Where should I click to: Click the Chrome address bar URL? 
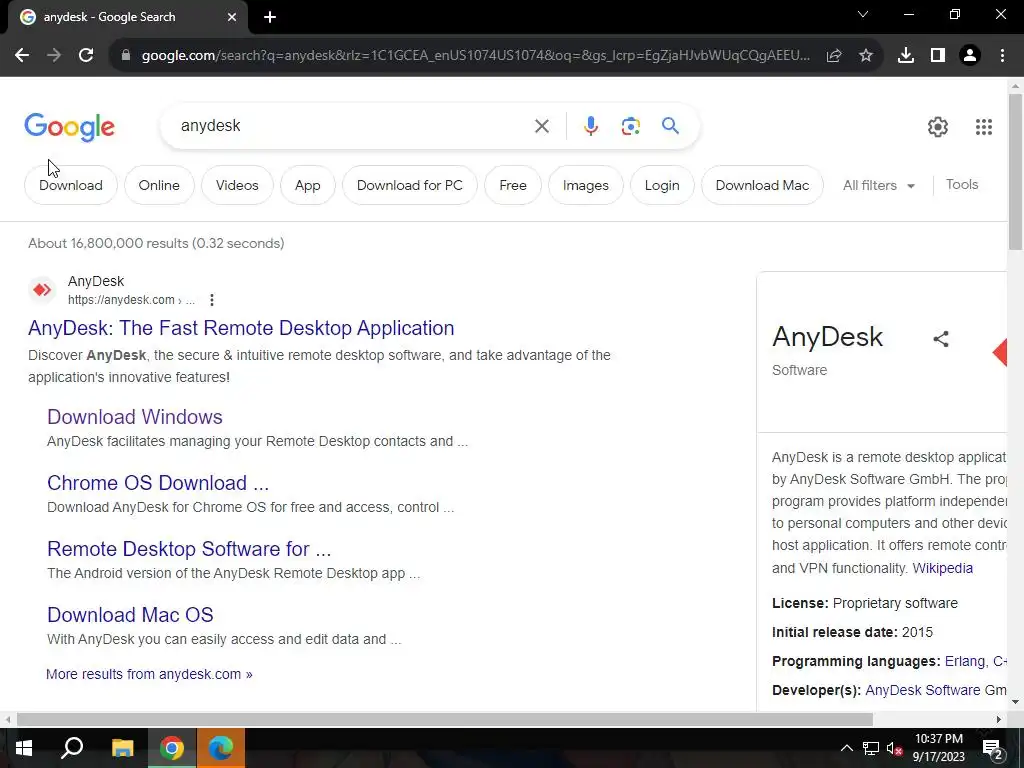click(475, 56)
